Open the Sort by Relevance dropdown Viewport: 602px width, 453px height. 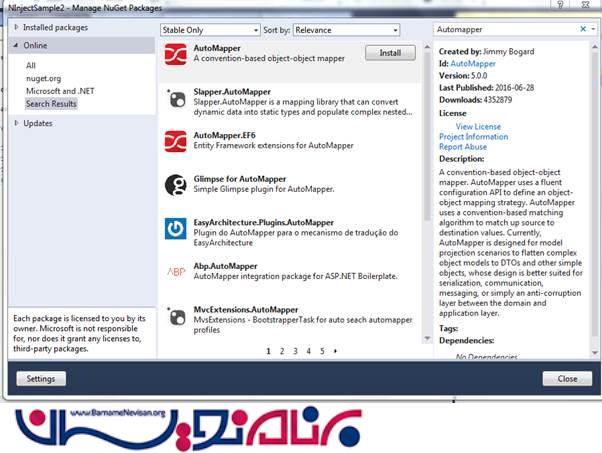click(346, 30)
